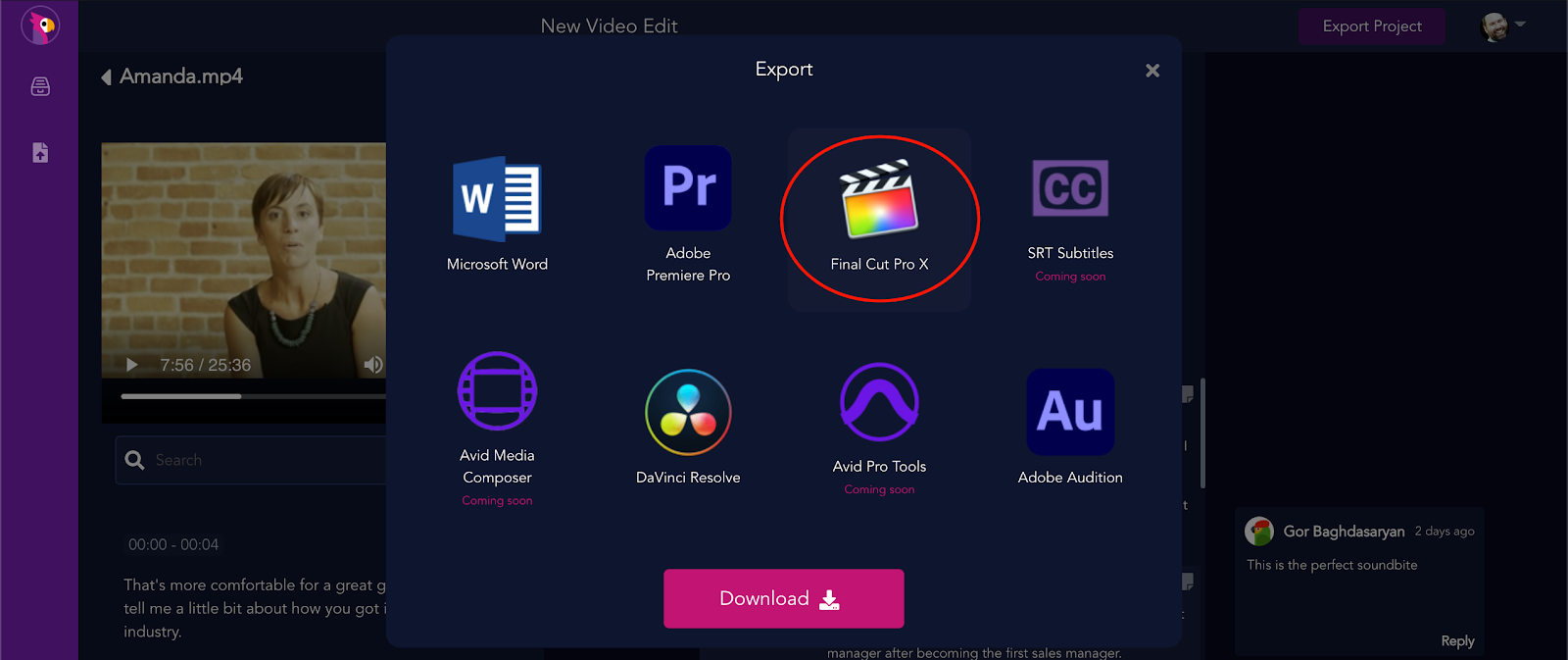This screenshot has height=660, width=1568.
Task: Choose Avid Pro Tools export icon
Action: (879, 402)
